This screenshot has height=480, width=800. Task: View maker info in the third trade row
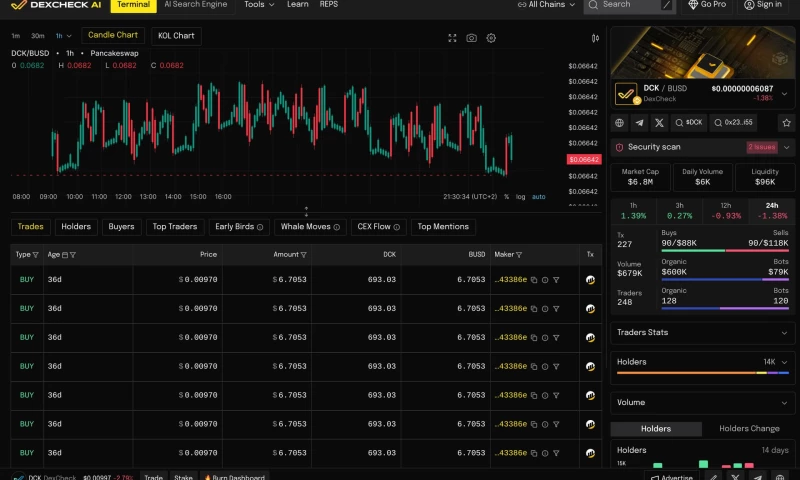point(545,338)
